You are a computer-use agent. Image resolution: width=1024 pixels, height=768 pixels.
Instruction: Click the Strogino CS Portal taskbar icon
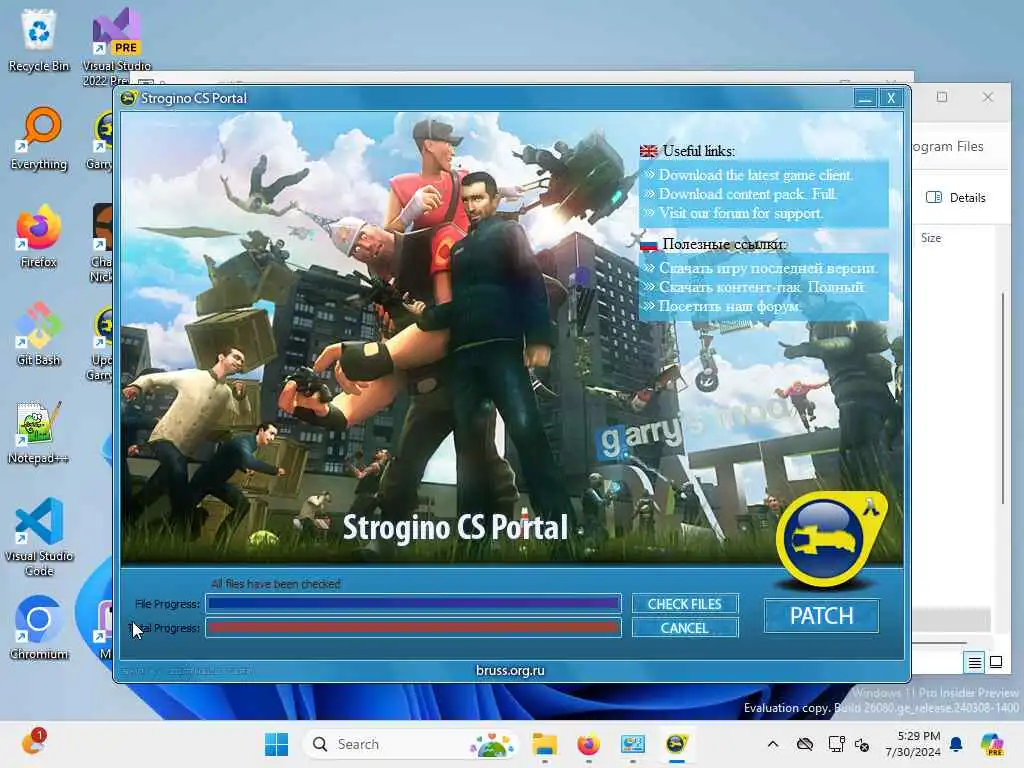(x=677, y=744)
